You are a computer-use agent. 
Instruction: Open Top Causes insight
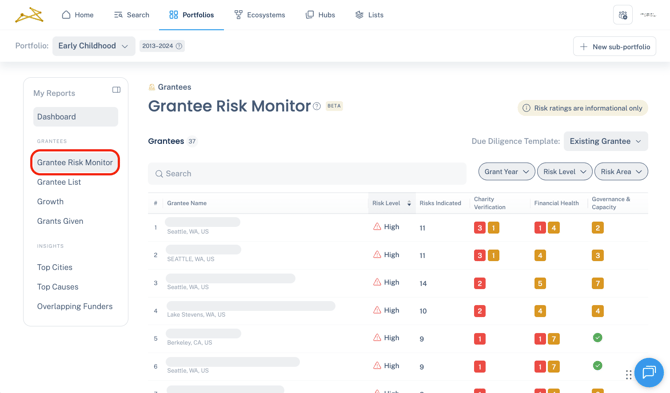tap(58, 287)
